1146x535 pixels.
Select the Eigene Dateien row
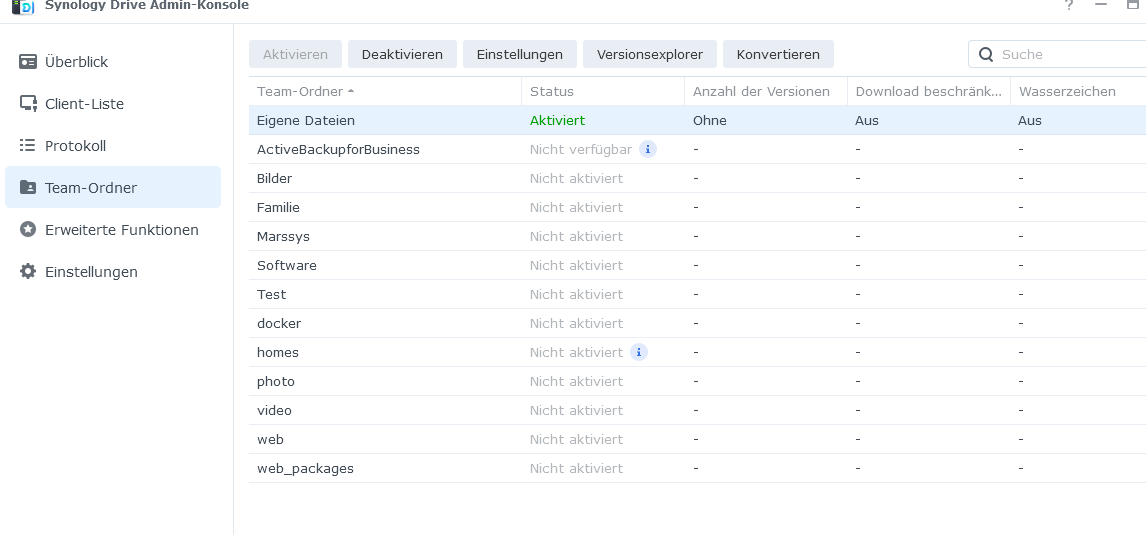tap(697, 121)
